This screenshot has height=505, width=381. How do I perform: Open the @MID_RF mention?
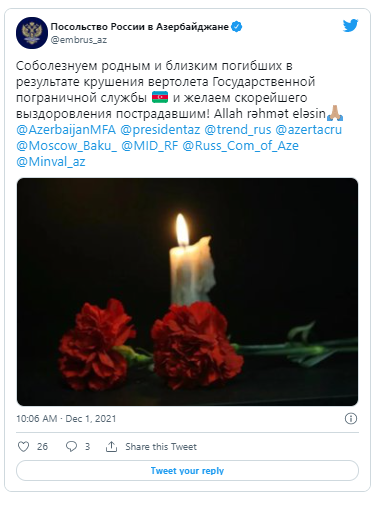click(x=150, y=146)
